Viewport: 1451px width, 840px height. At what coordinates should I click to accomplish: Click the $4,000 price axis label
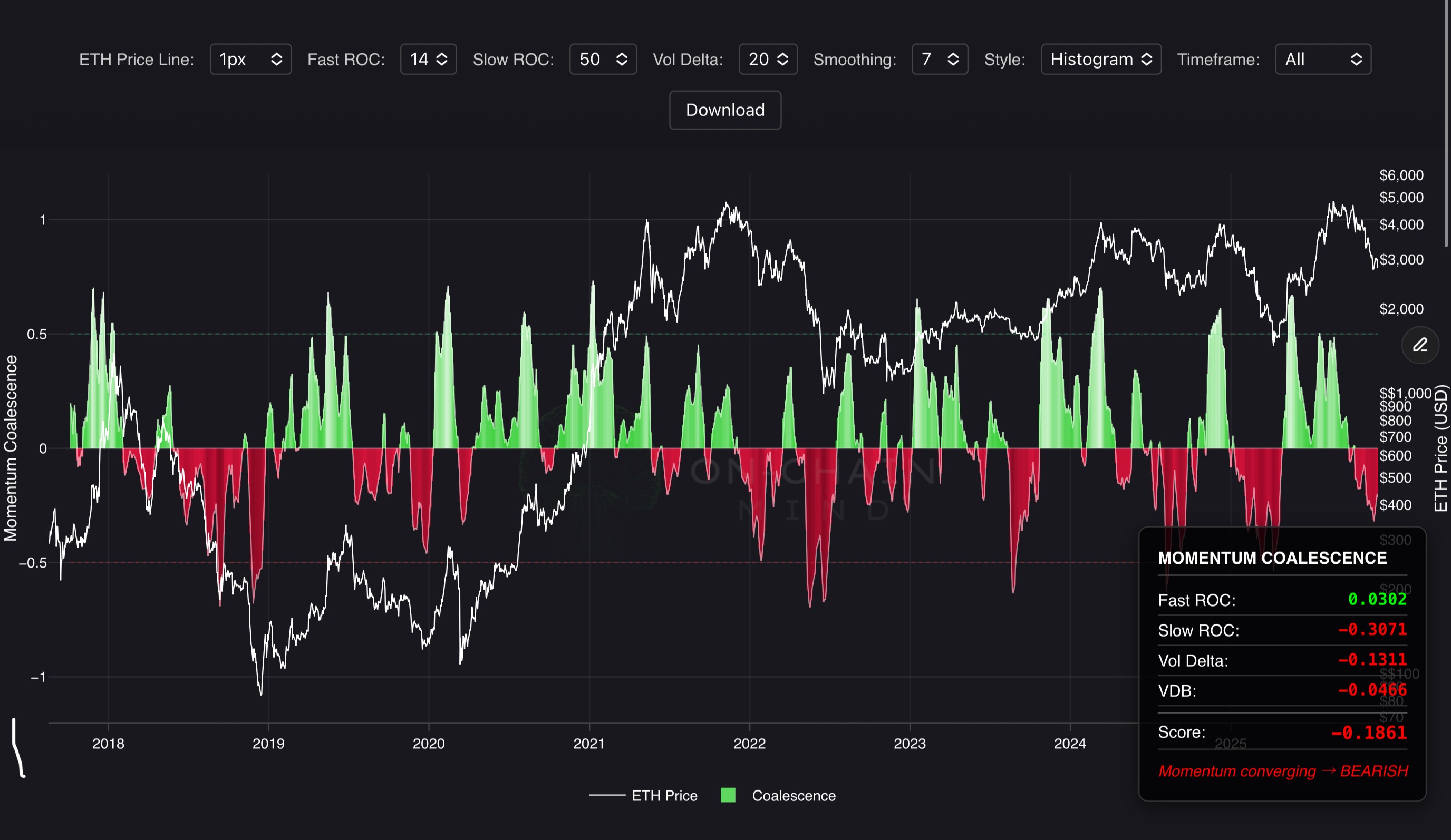tap(1401, 224)
